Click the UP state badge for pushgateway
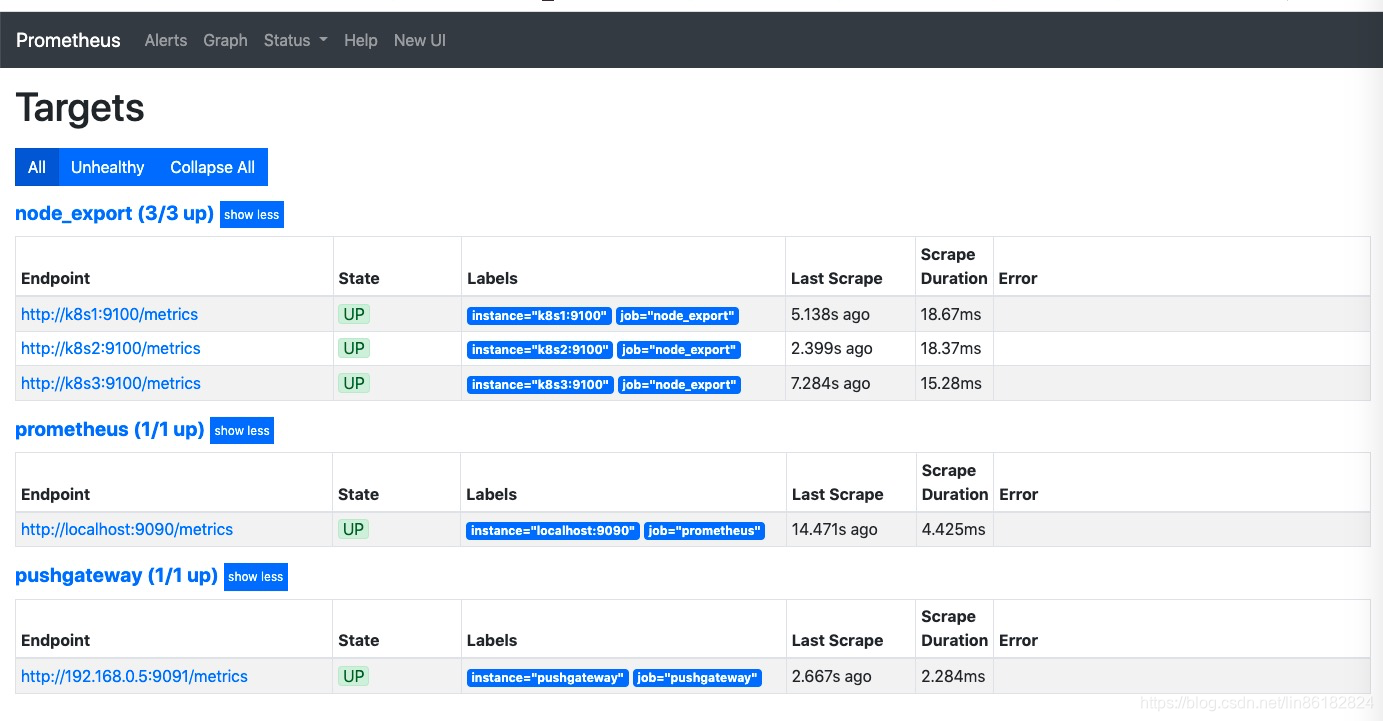 pos(354,676)
